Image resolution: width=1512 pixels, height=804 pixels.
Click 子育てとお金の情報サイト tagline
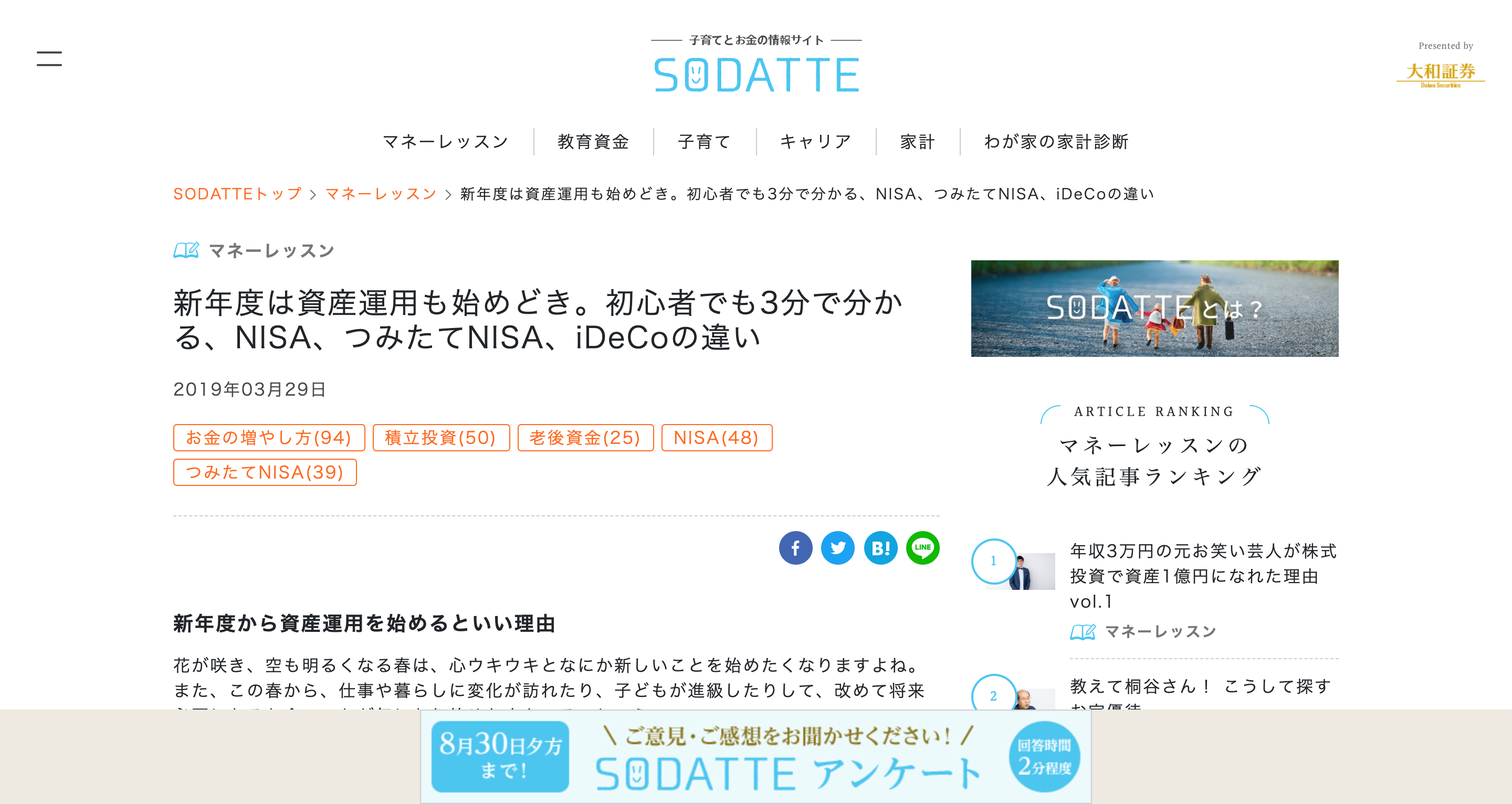pyautogui.click(x=757, y=40)
